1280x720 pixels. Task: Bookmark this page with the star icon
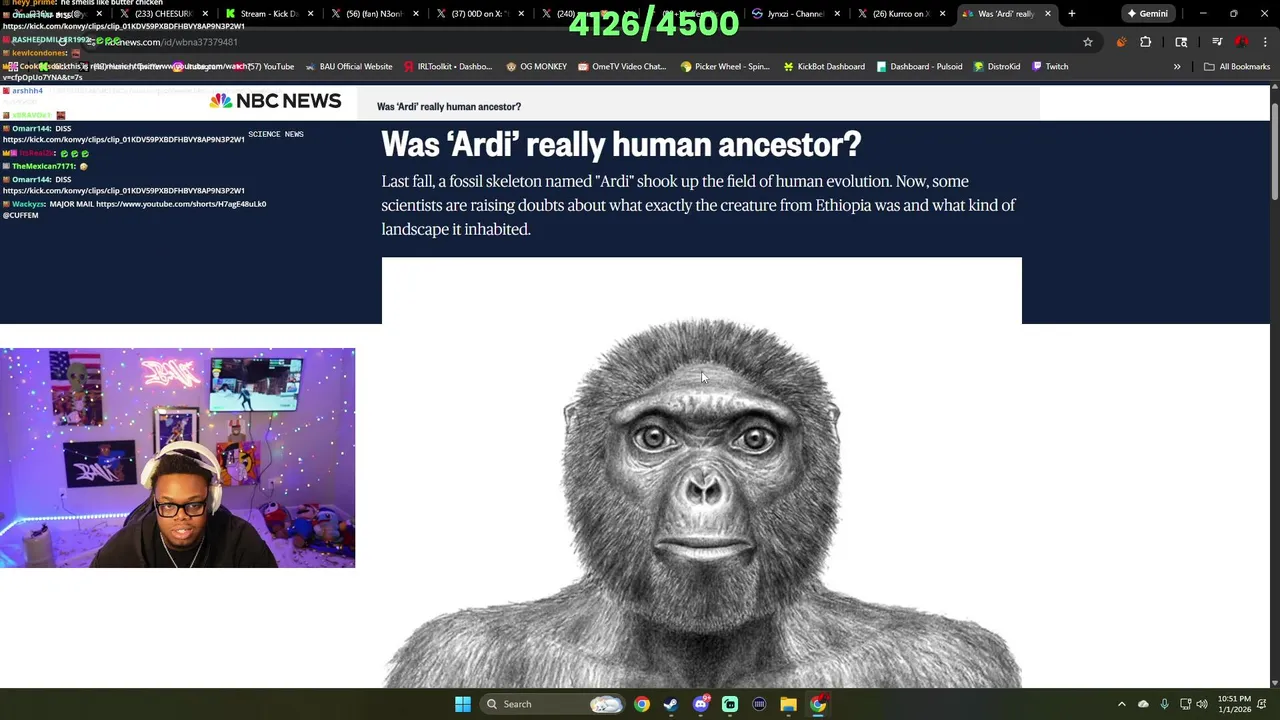[1087, 42]
